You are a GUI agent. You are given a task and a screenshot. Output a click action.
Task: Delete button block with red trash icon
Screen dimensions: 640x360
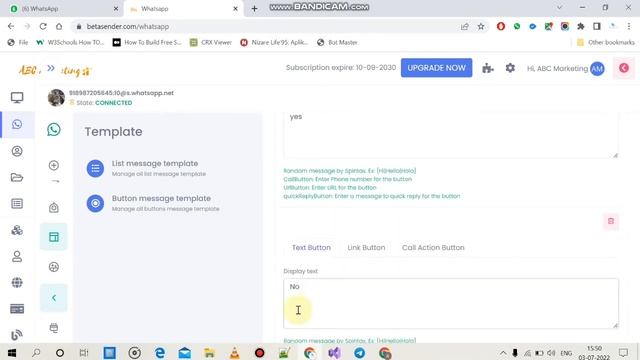[611, 221]
